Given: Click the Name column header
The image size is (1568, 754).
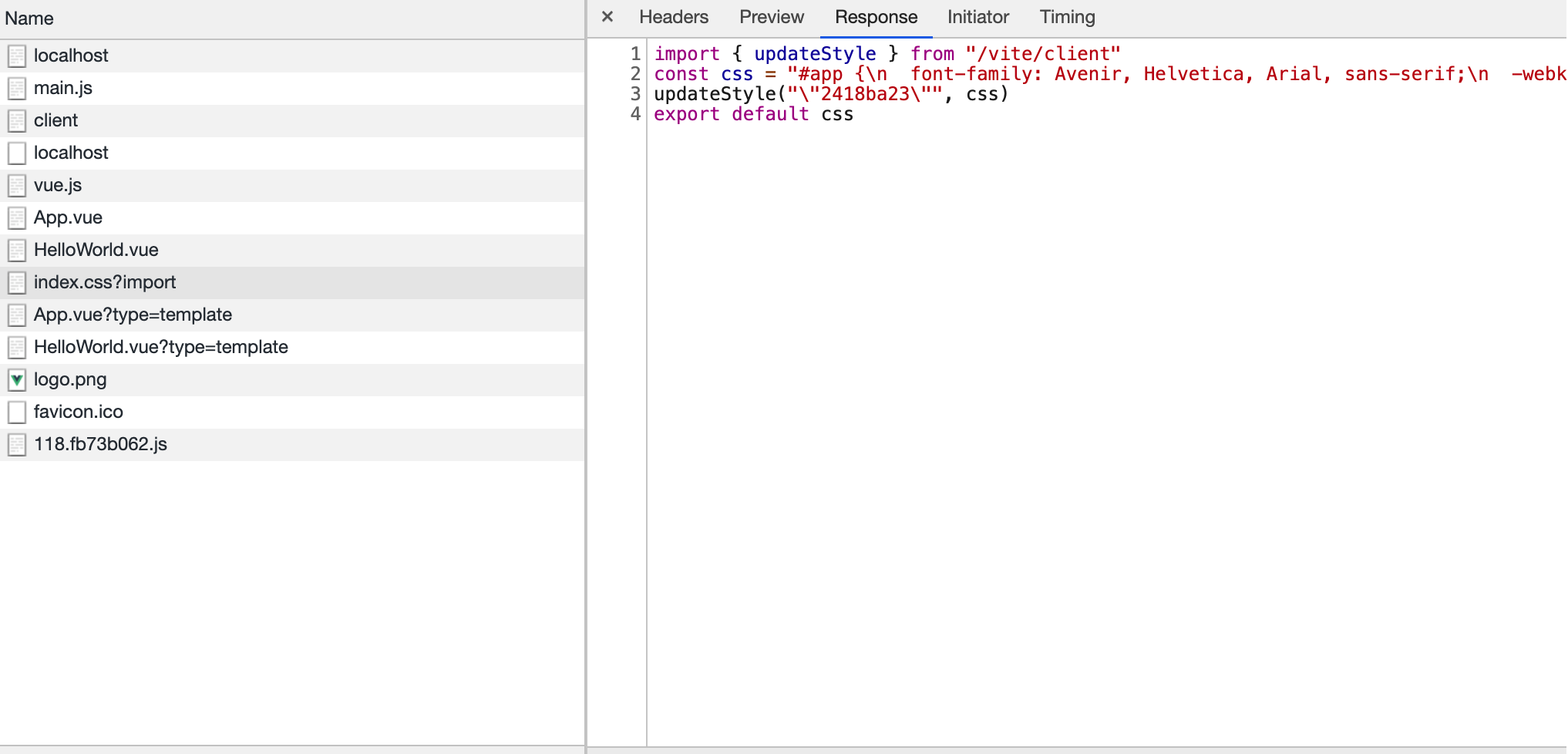Looking at the screenshot, I should 29,18.
